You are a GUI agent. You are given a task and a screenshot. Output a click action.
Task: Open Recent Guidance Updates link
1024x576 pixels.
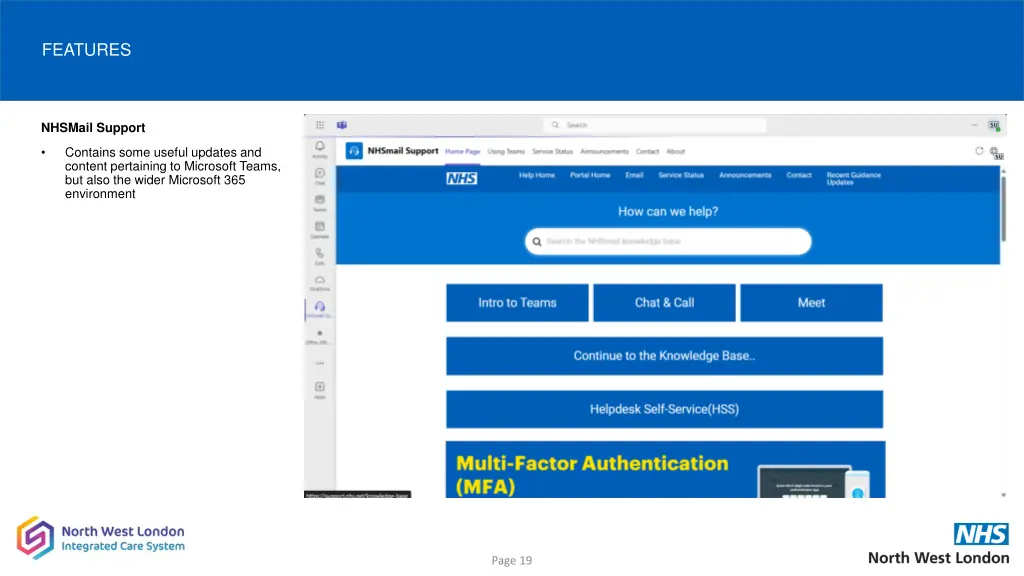tap(854, 178)
